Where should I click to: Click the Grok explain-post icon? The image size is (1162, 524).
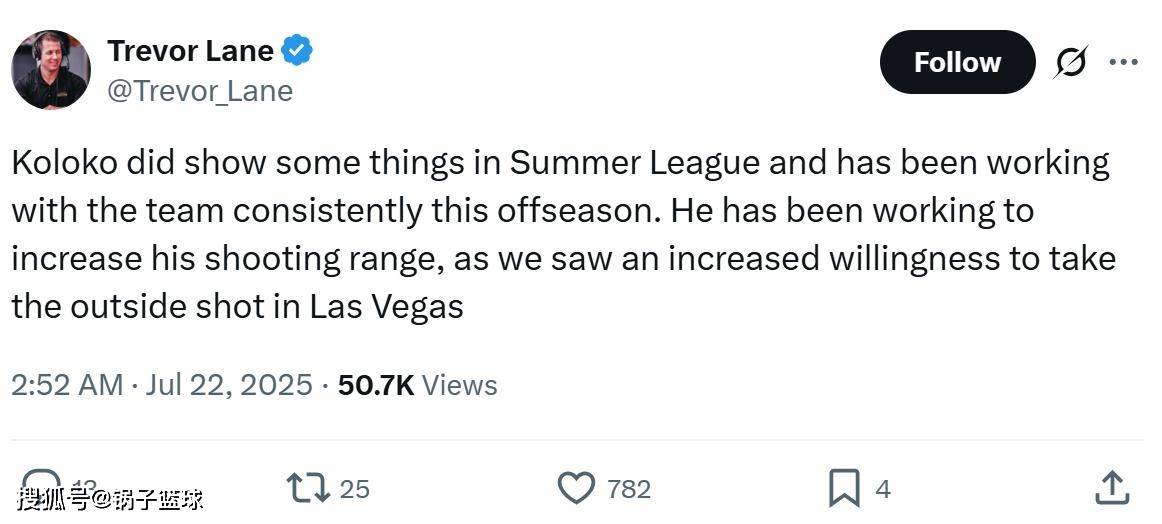[1071, 62]
